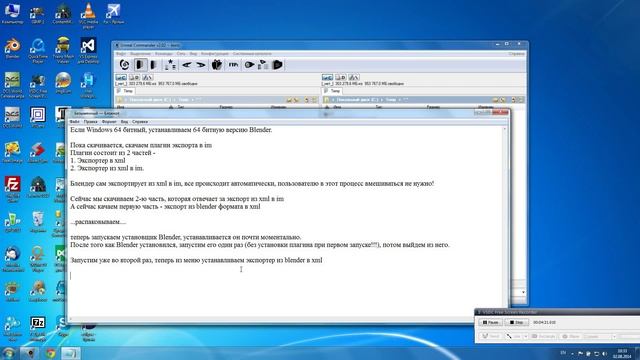This screenshot has width=640, height=360.
Task: Open Blender desktop shortcut
Action: coord(12,48)
